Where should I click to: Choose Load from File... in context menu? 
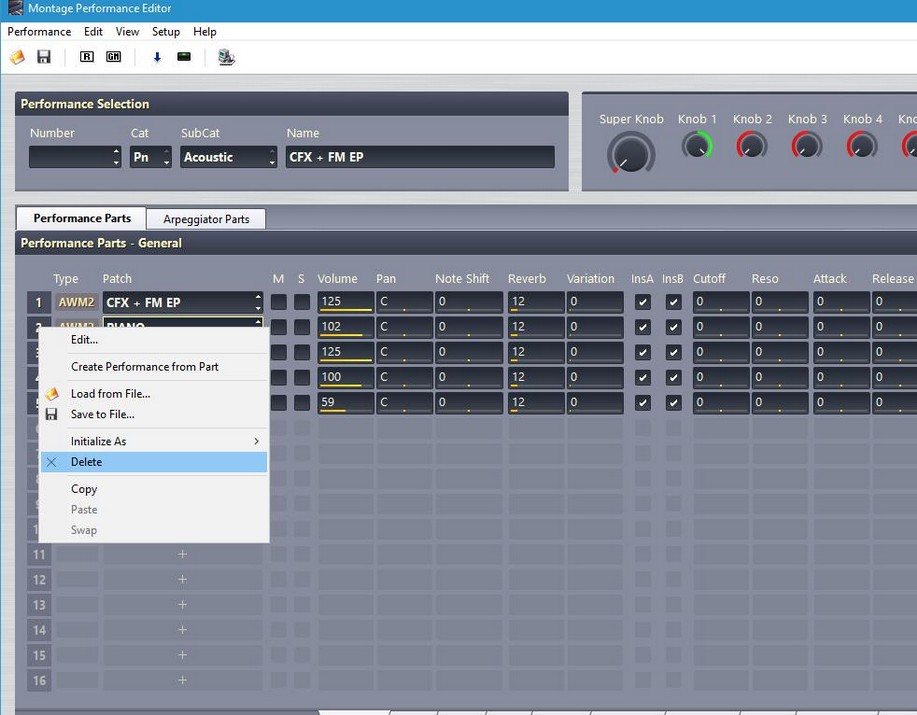(x=154, y=393)
